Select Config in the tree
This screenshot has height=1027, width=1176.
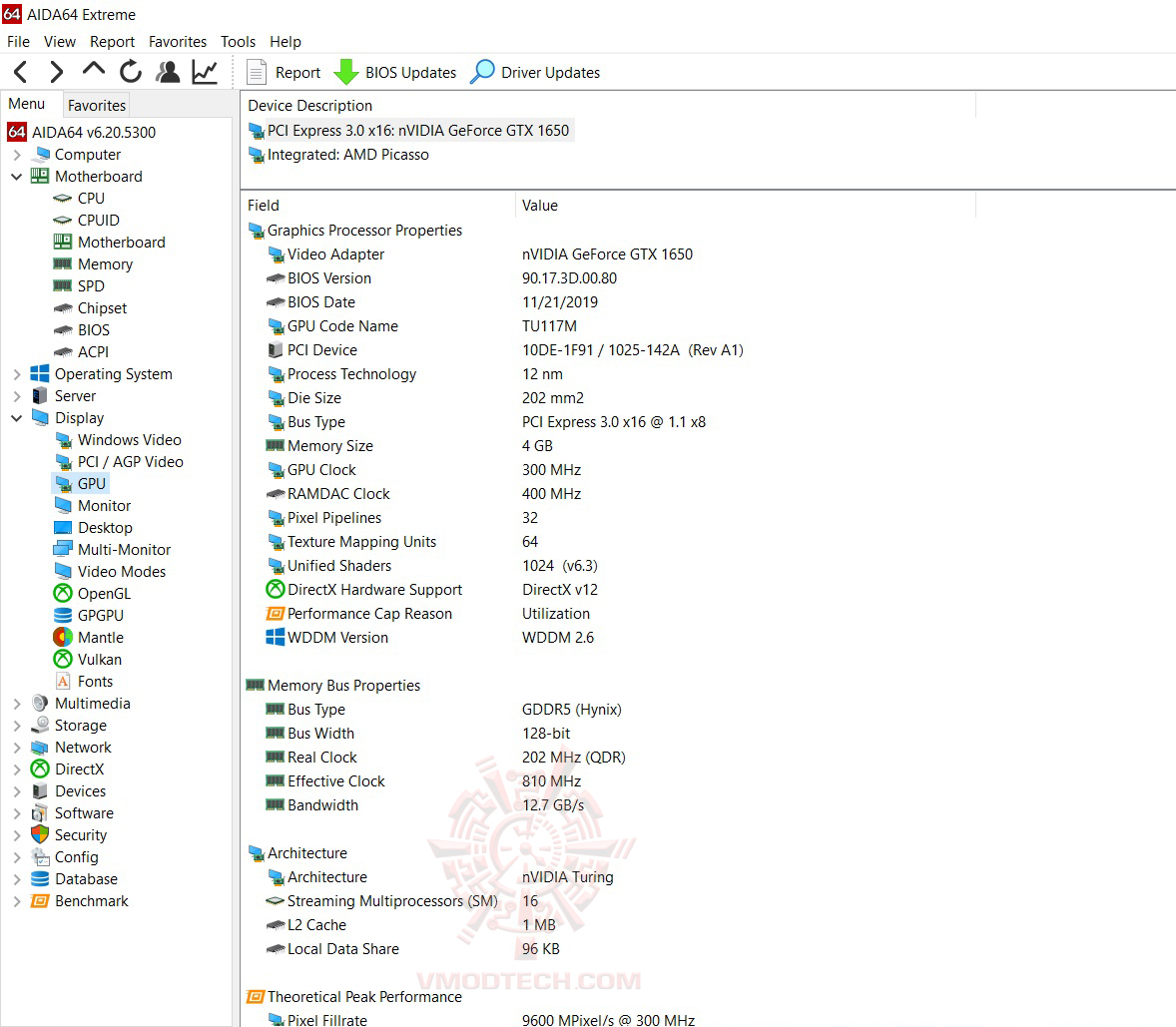tap(76, 857)
